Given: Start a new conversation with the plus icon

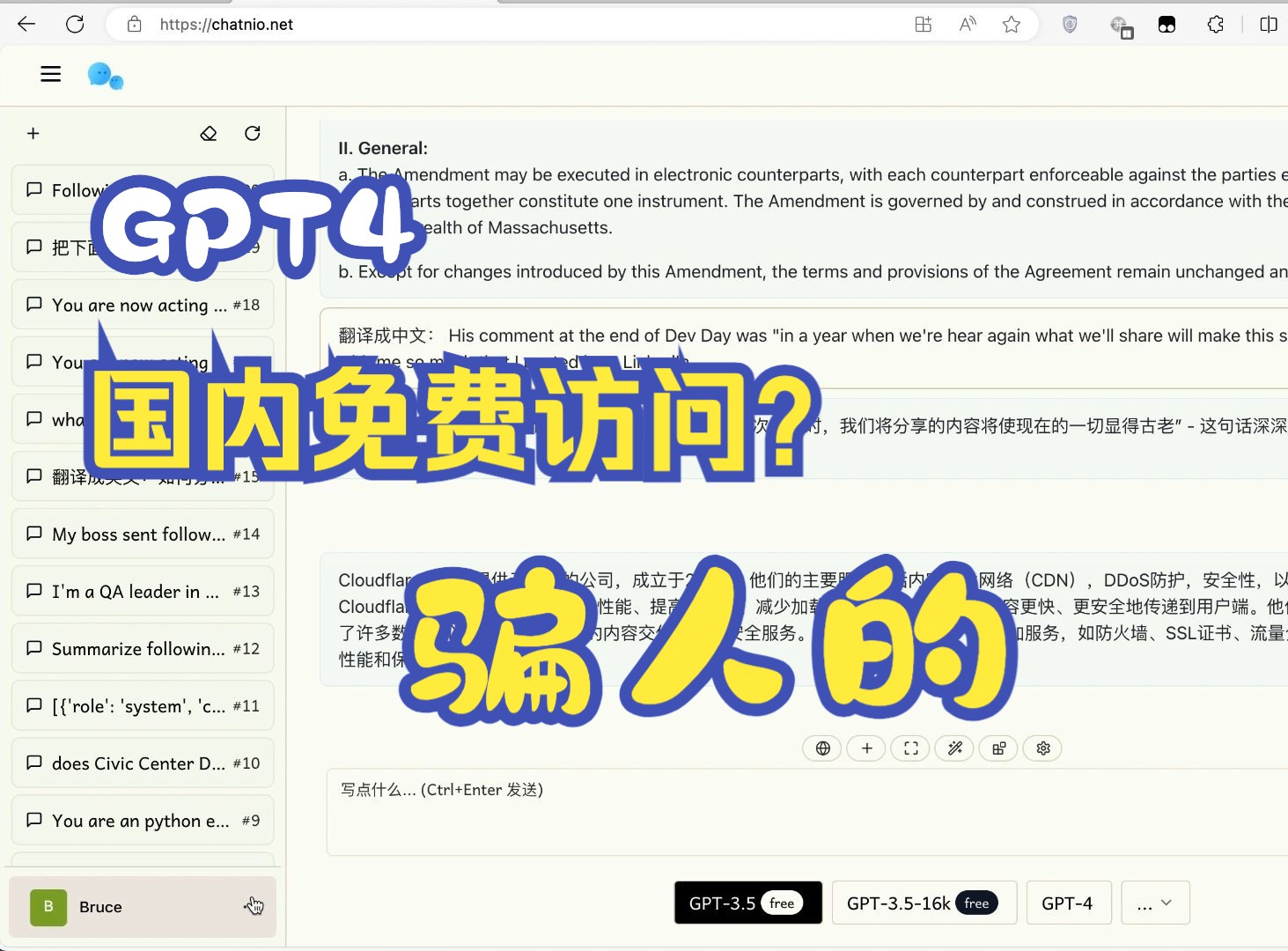Looking at the screenshot, I should click(33, 134).
